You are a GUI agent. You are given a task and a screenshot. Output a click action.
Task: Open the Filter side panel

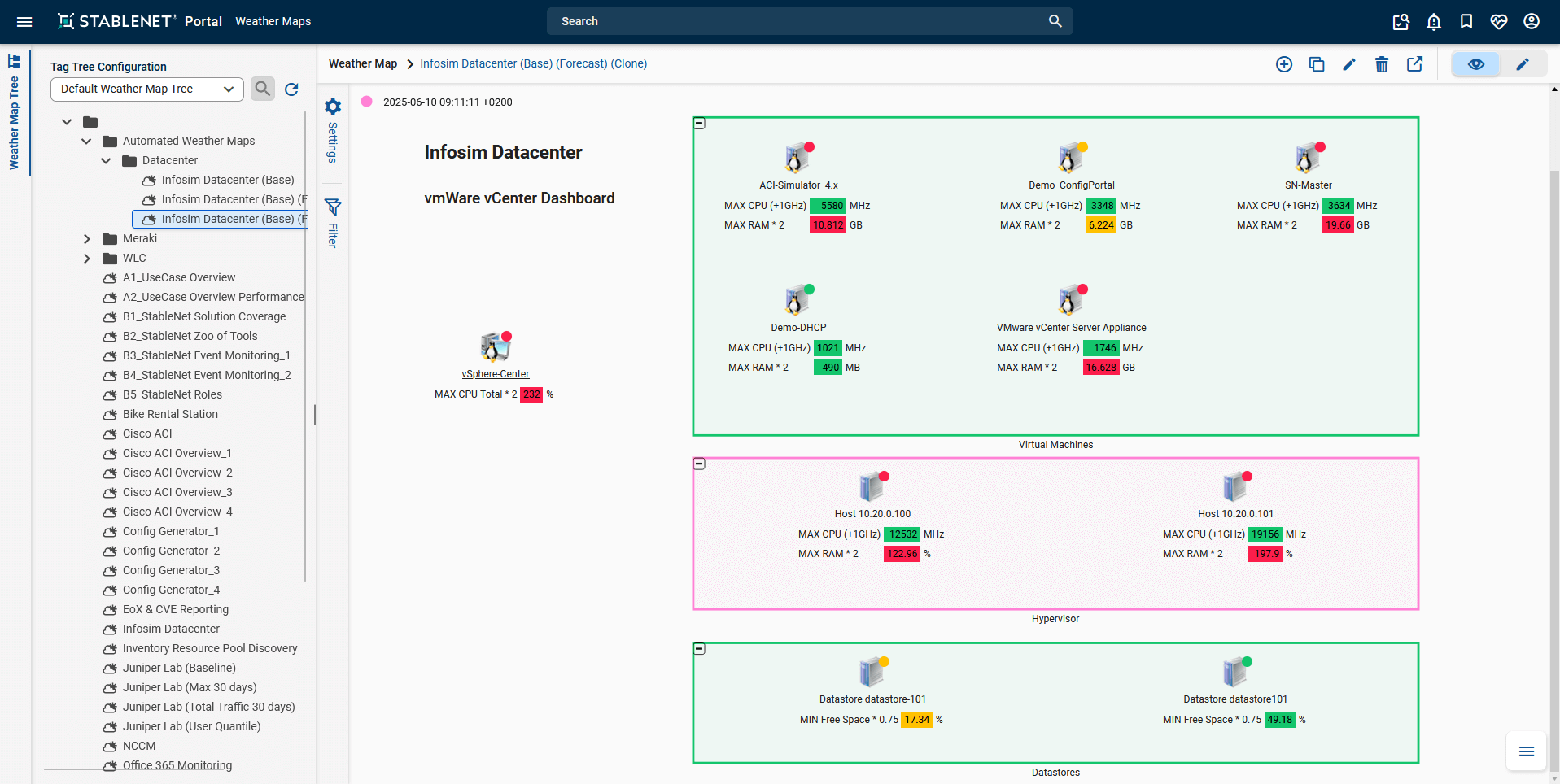(x=333, y=223)
